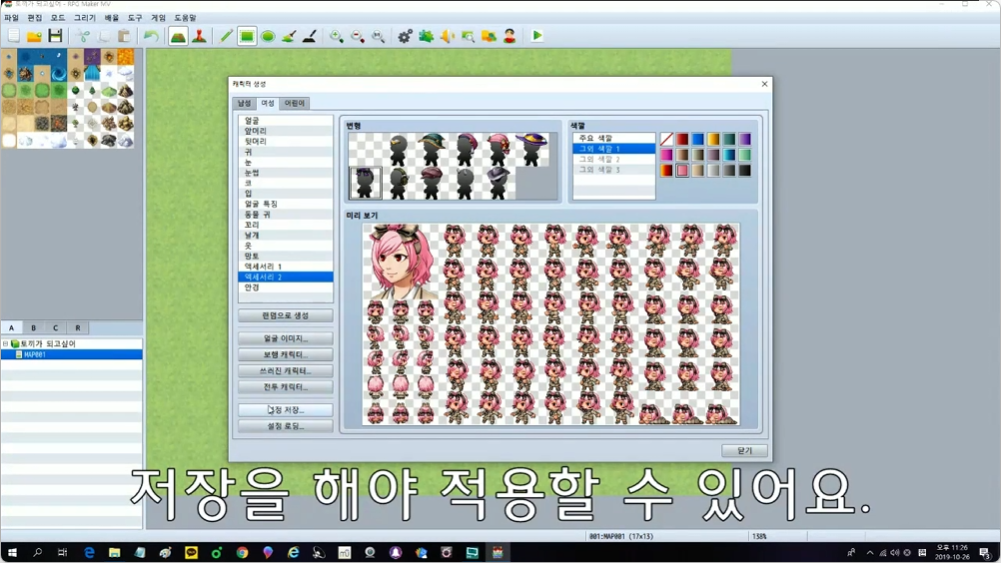Open the 도구 menu

135,18
